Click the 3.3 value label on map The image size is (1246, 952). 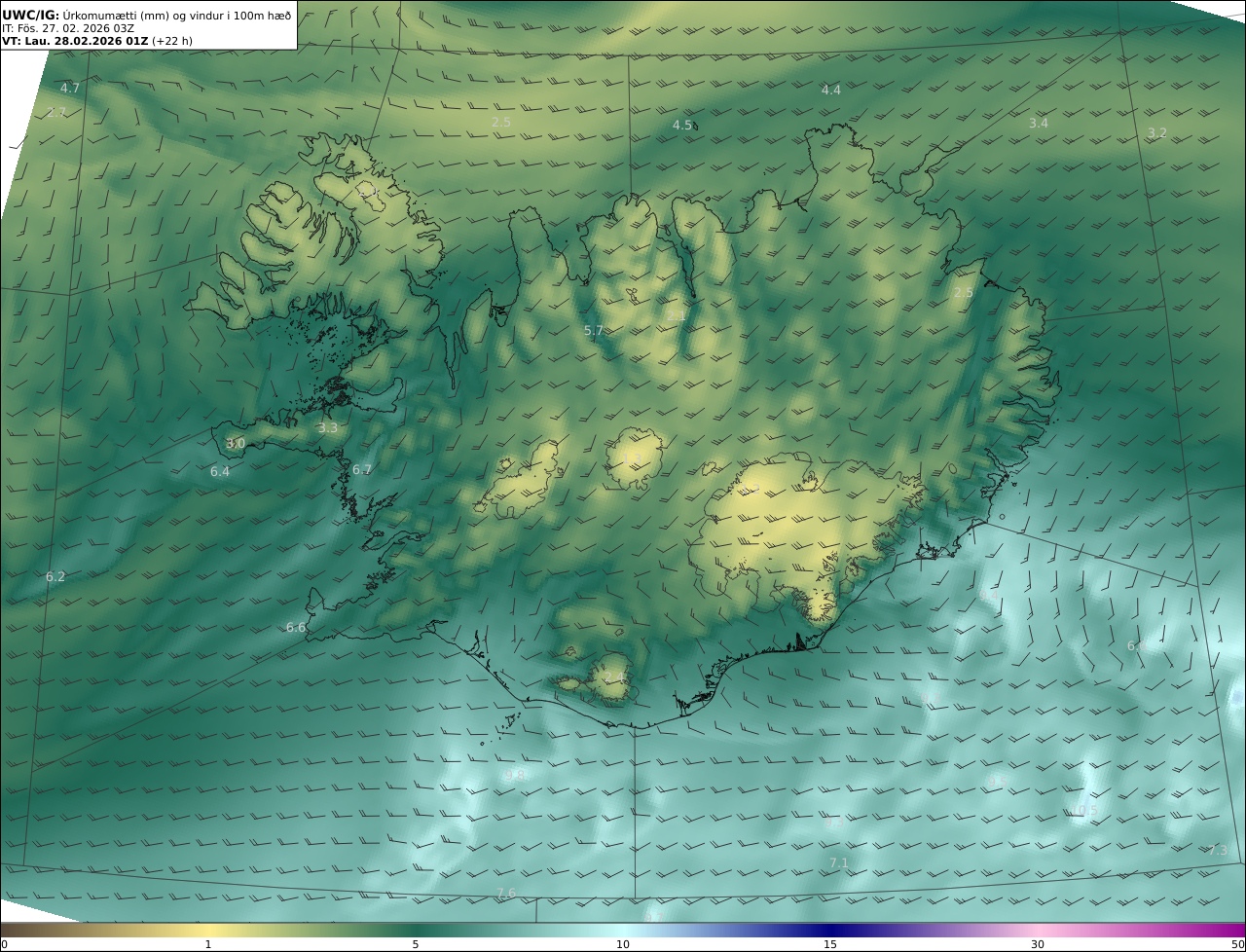coord(328,428)
